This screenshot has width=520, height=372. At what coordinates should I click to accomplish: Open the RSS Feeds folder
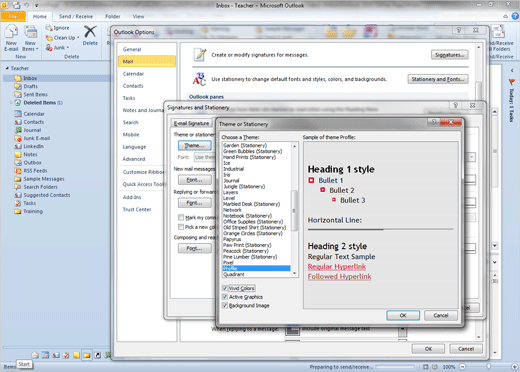coord(35,171)
